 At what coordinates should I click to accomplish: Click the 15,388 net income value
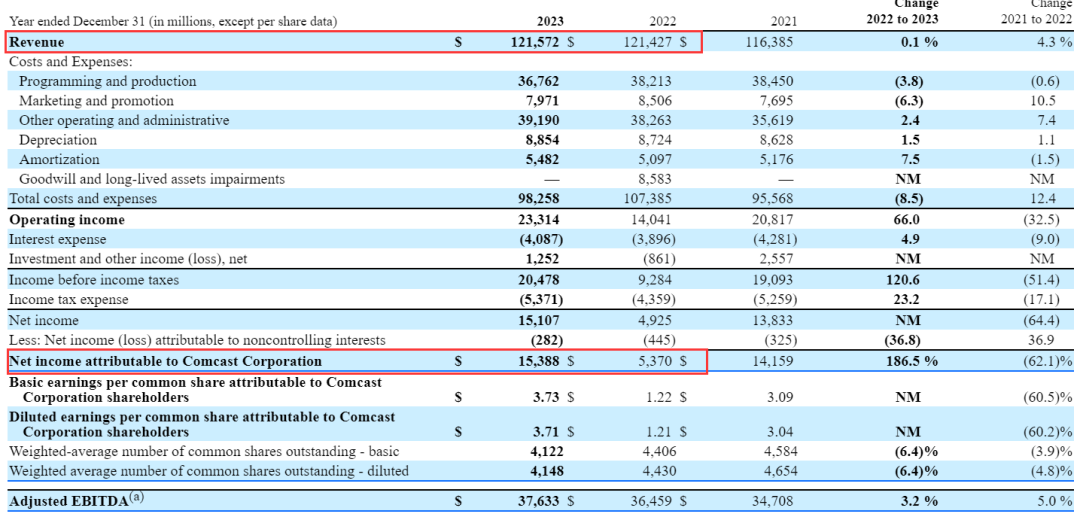coord(535,361)
